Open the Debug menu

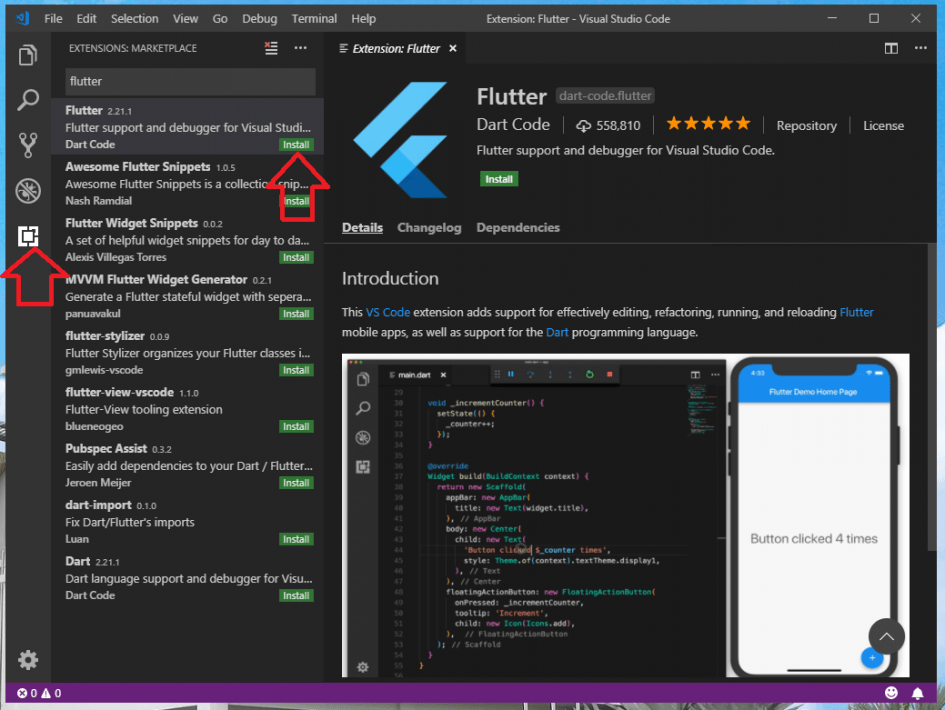260,19
